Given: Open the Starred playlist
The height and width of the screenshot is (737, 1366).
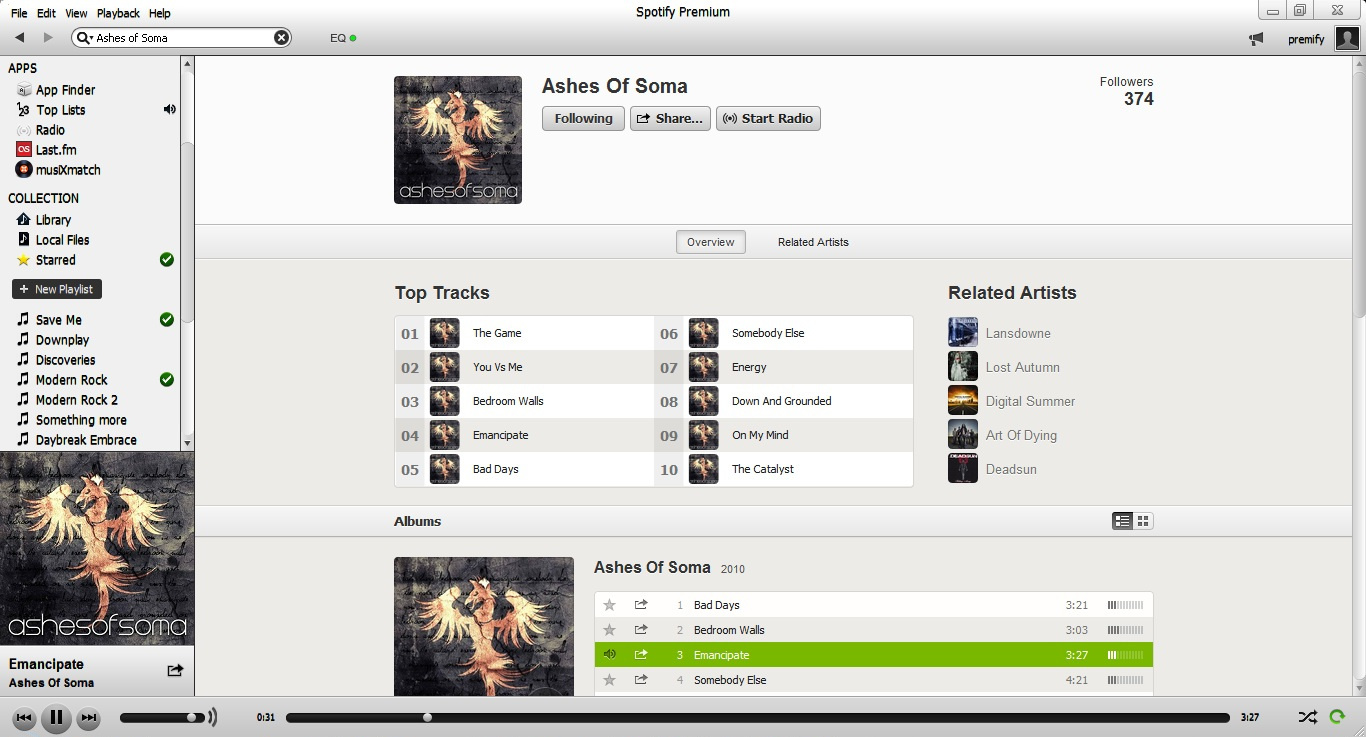Looking at the screenshot, I should 55,260.
